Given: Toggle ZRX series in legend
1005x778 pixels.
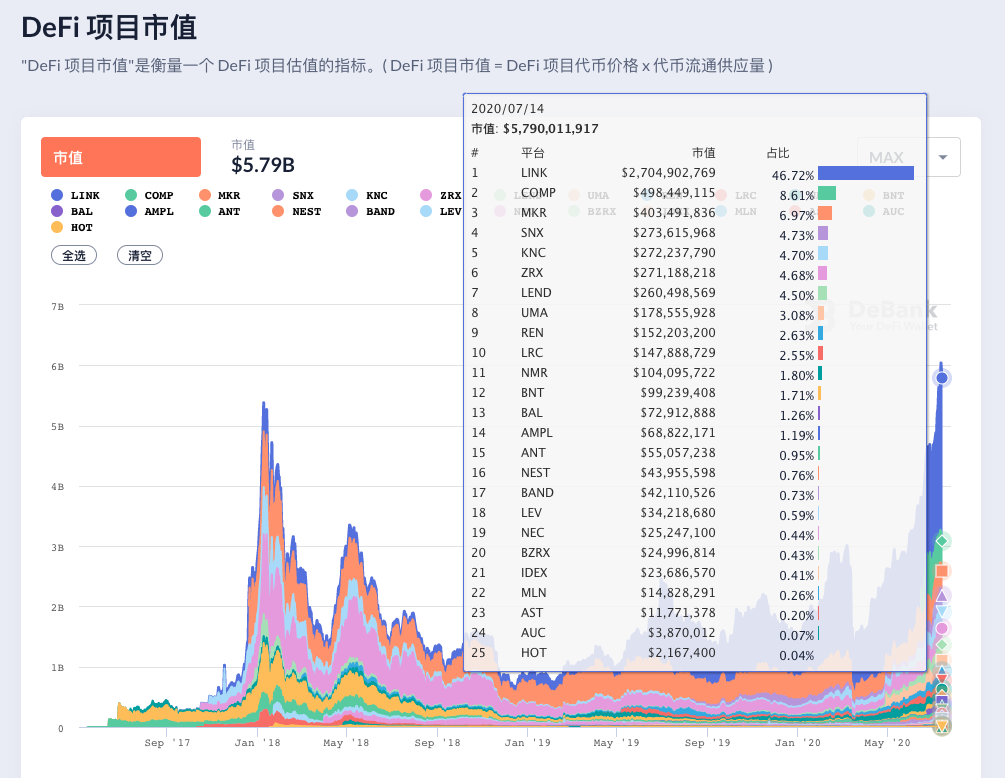Looking at the screenshot, I should point(441,195).
